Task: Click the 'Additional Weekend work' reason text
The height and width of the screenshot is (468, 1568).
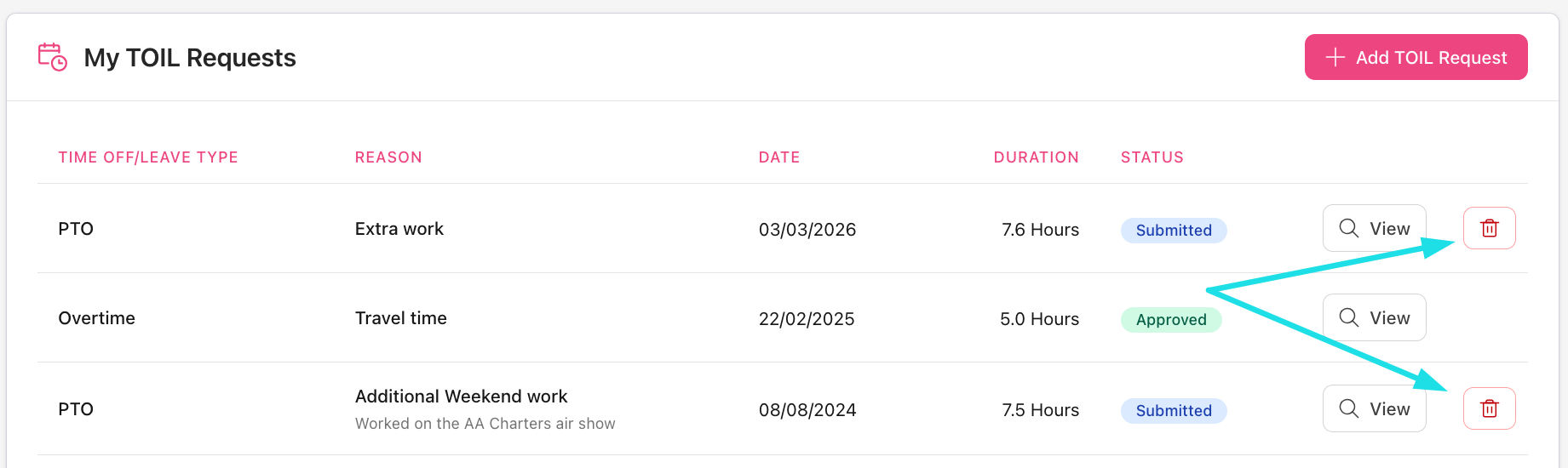Action: (461, 397)
